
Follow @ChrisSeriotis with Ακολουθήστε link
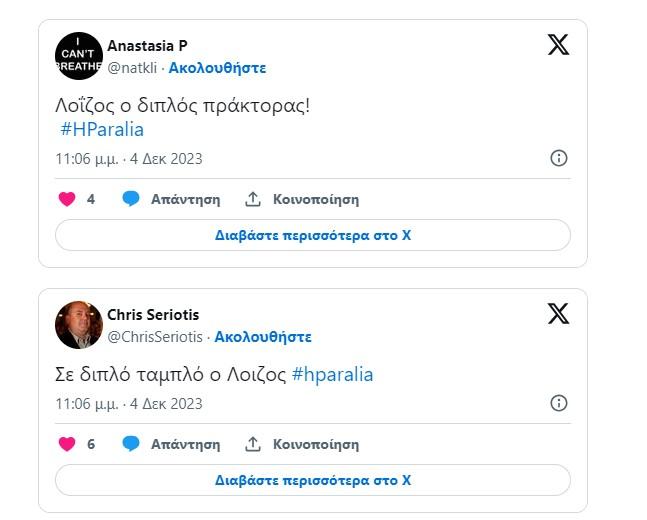263,337
